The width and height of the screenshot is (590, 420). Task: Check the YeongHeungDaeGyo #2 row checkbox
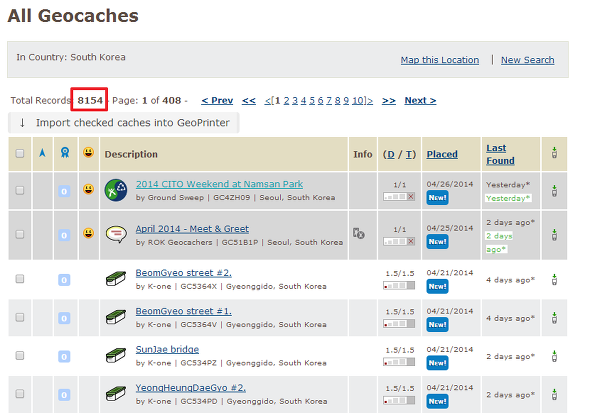point(20,394)
